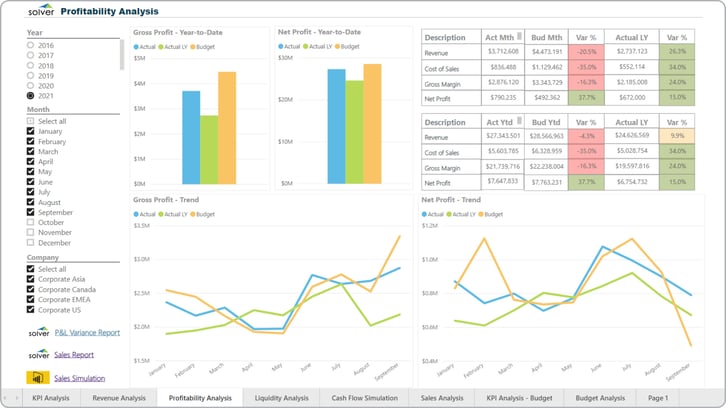The height and width of the screenshot is (408, 726).
Task: Open the Cash Flow Simulation tab
Action: click(364, 398)
